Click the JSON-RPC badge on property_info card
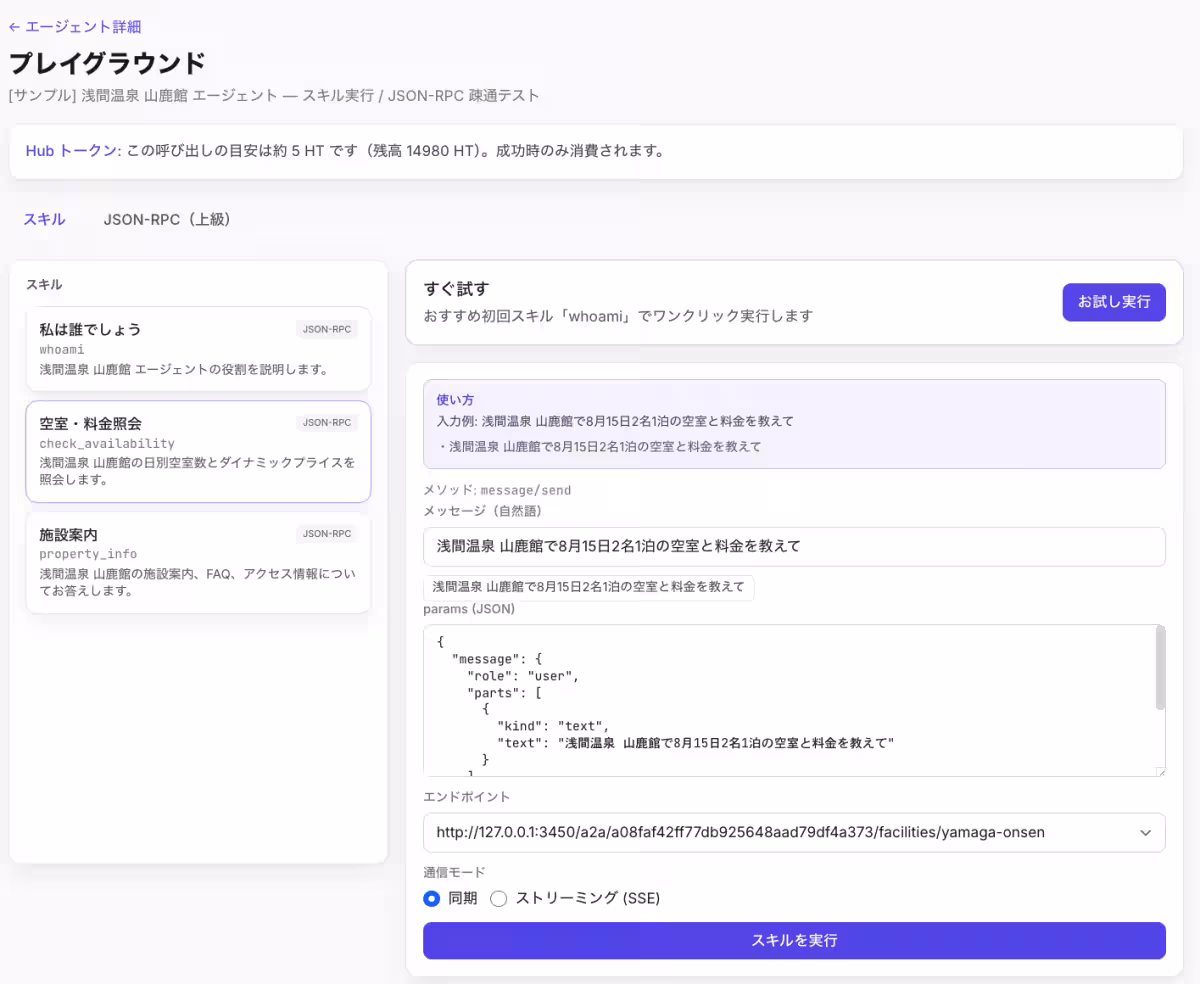Image resolution: width=1200 pixels, height=984 pixels. [x=327, y=534]
